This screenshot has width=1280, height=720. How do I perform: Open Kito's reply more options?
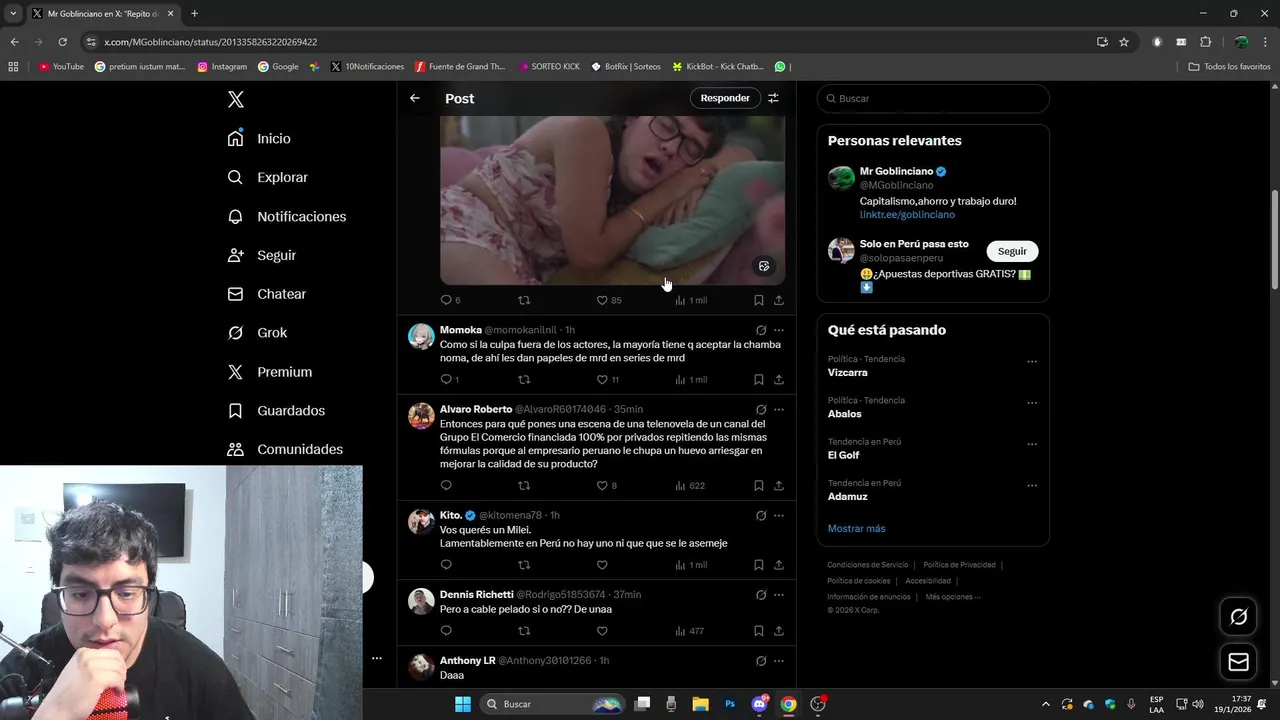click(779, 516)
